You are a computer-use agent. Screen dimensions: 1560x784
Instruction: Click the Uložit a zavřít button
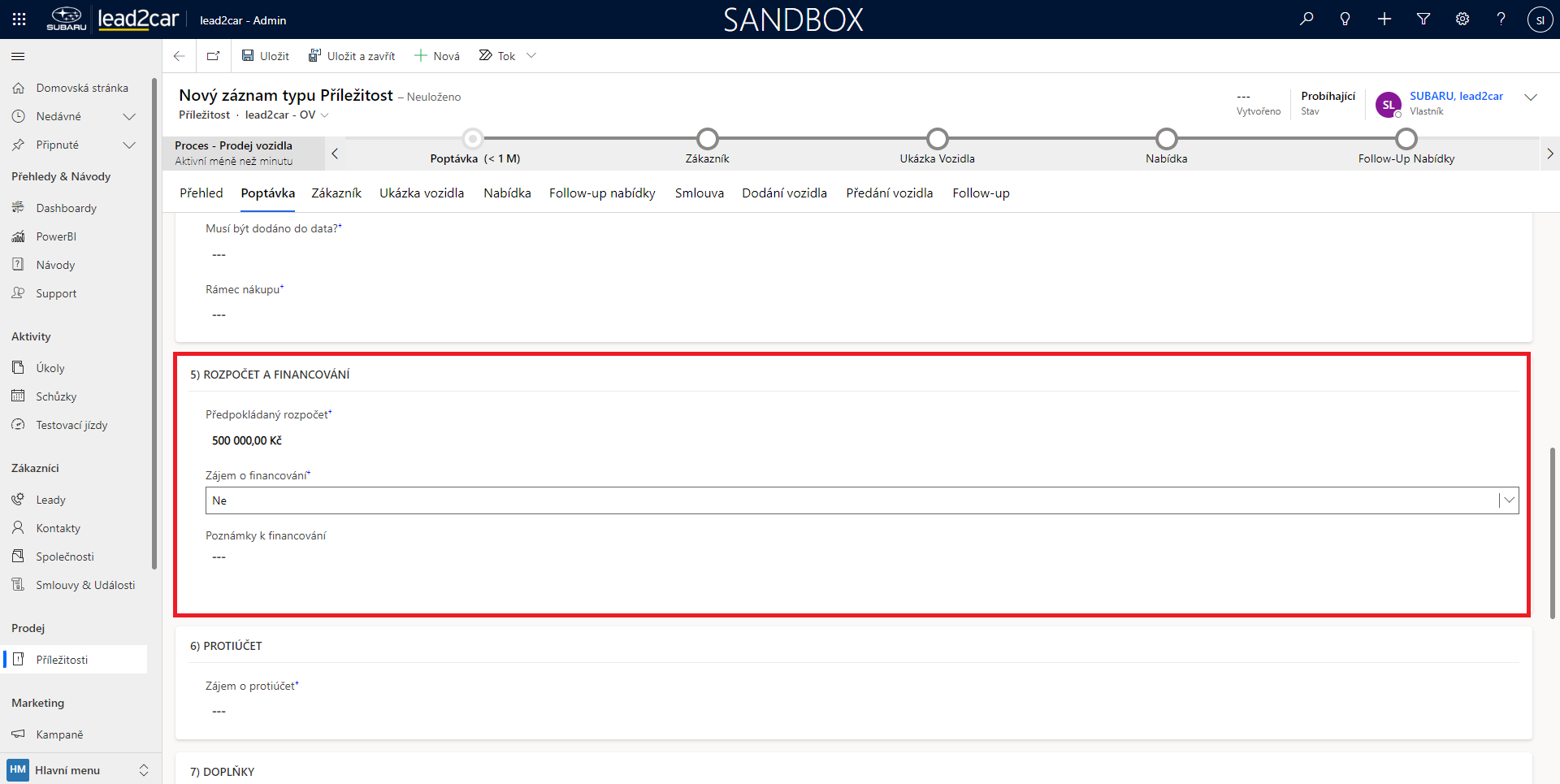pyautogui.click(x=352, y=56)
